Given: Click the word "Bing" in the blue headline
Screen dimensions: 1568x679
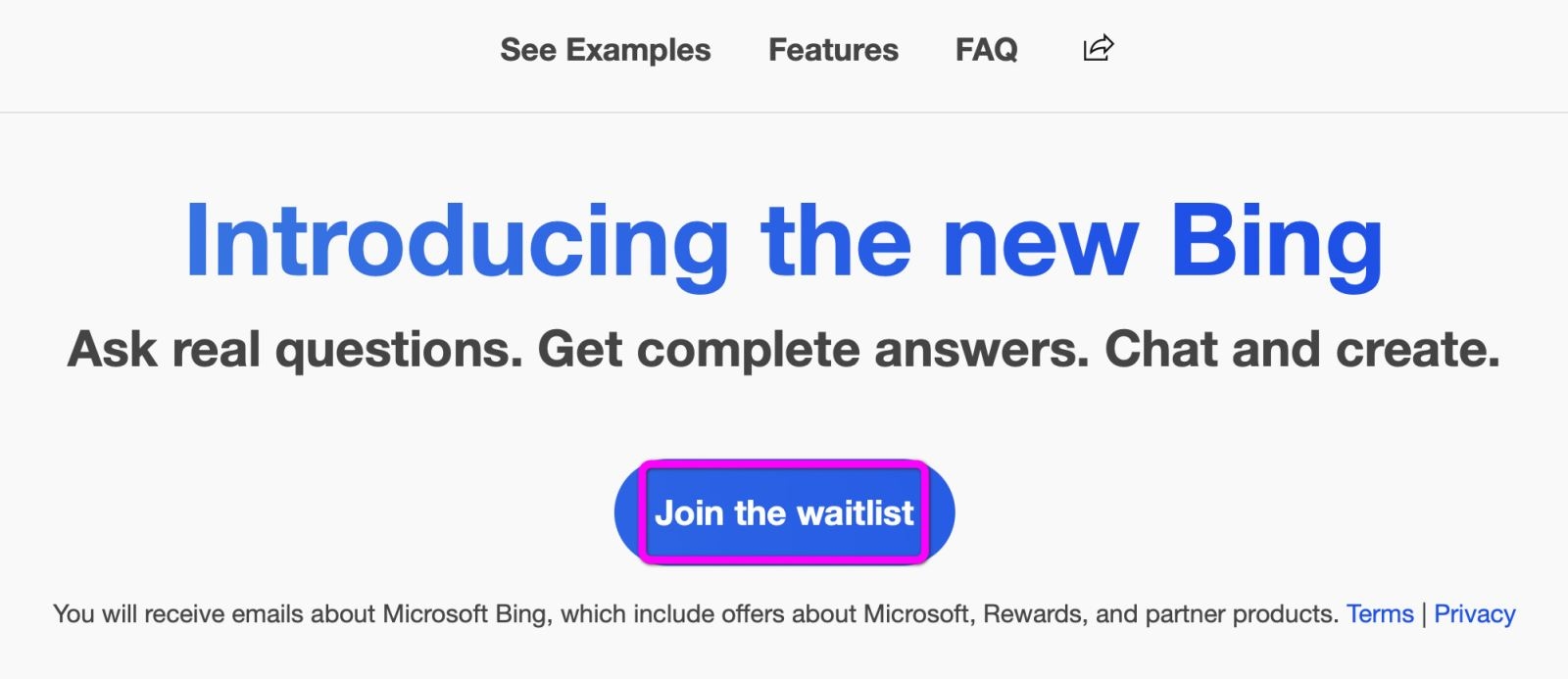Looking at the screenshot, I should (1275, 243).
